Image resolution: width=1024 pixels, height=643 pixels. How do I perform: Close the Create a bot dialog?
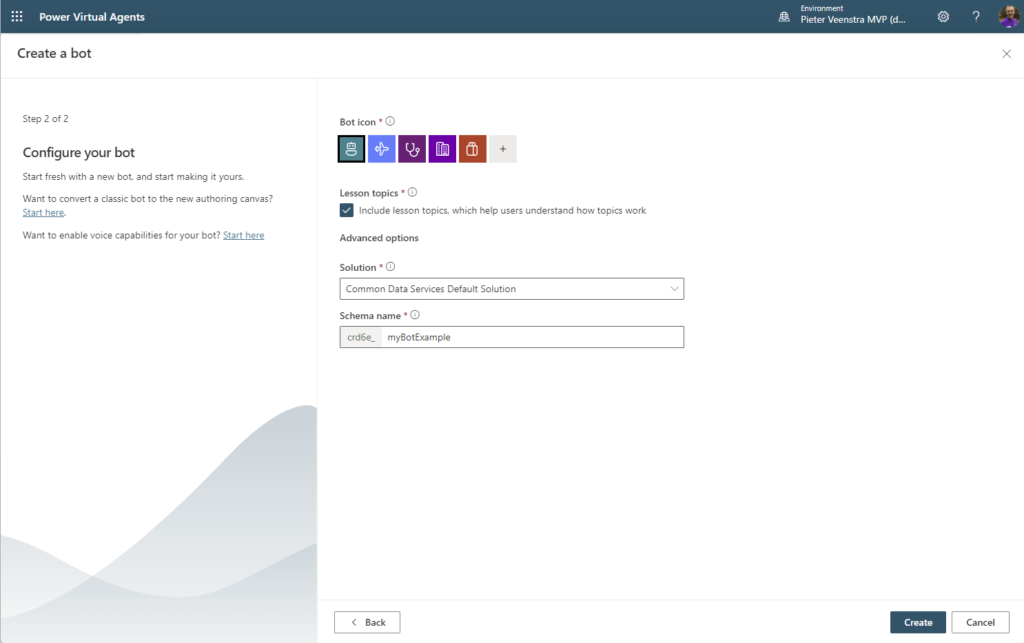1006,54
